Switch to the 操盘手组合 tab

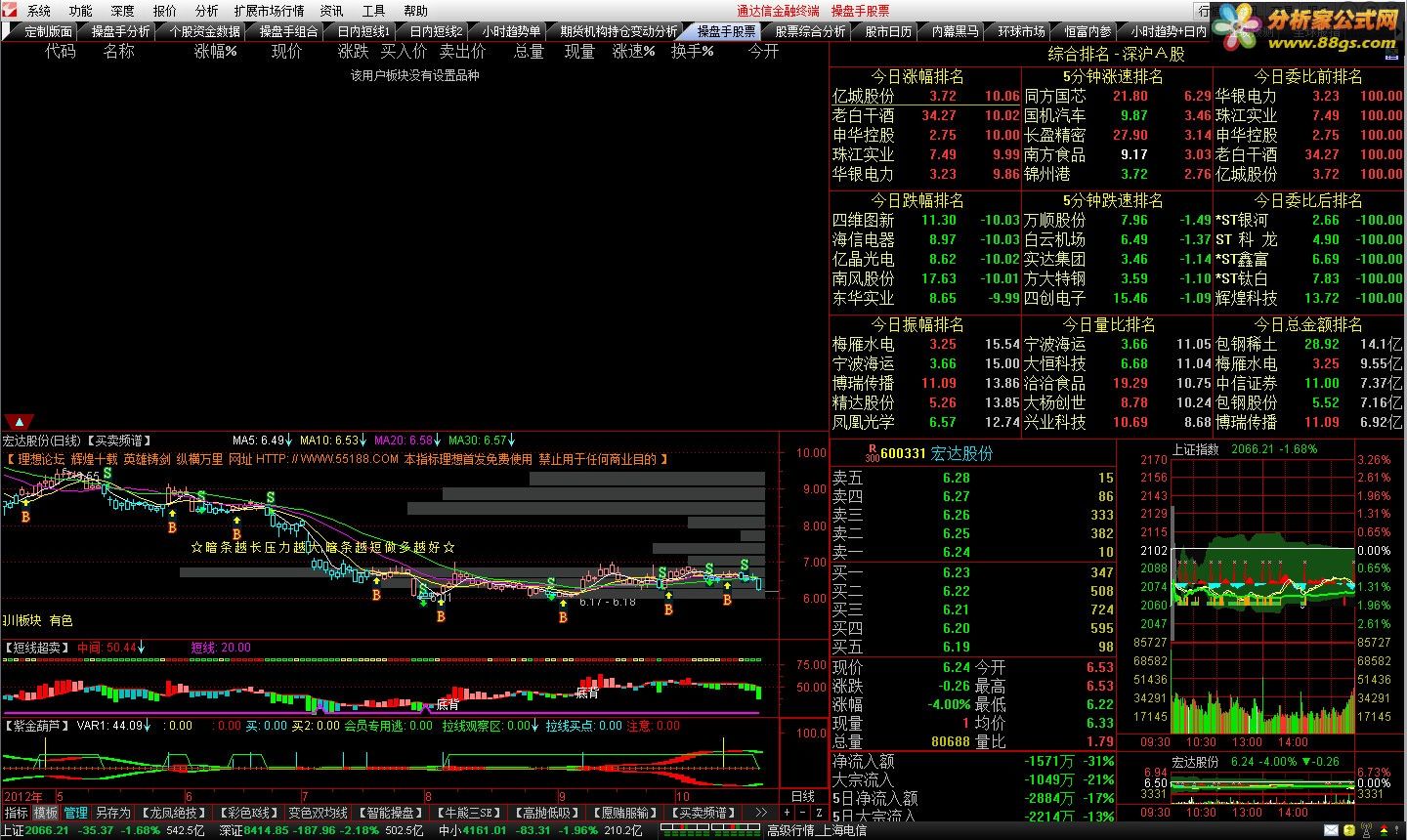pyautogui.click(x=289, y=31)
